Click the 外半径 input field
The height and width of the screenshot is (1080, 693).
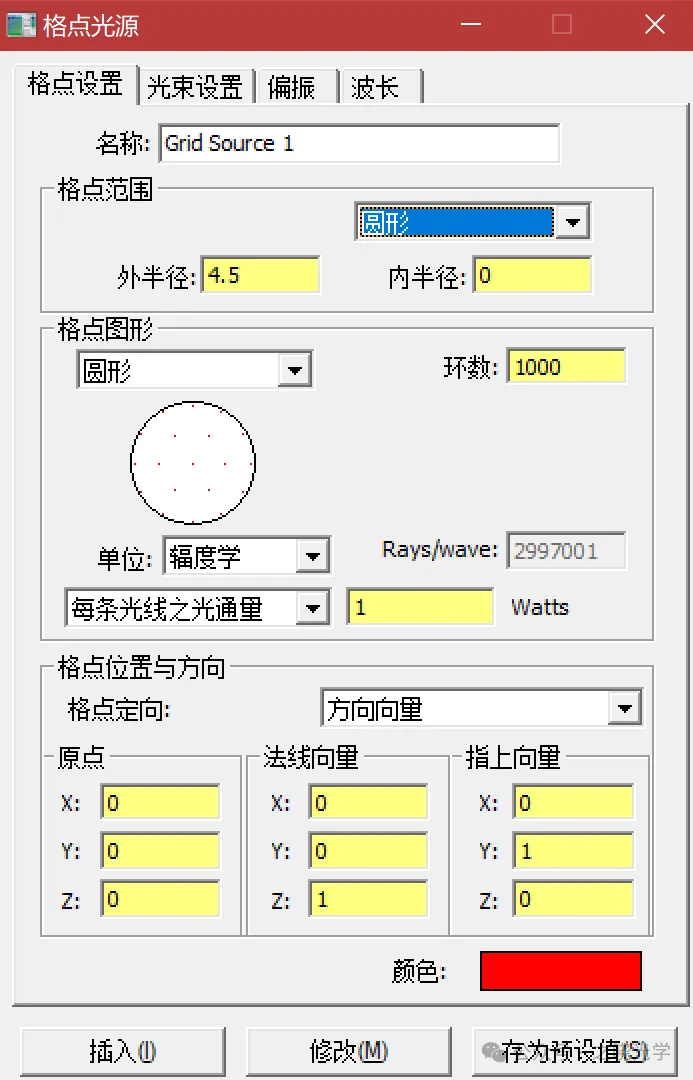coord(261,275)
